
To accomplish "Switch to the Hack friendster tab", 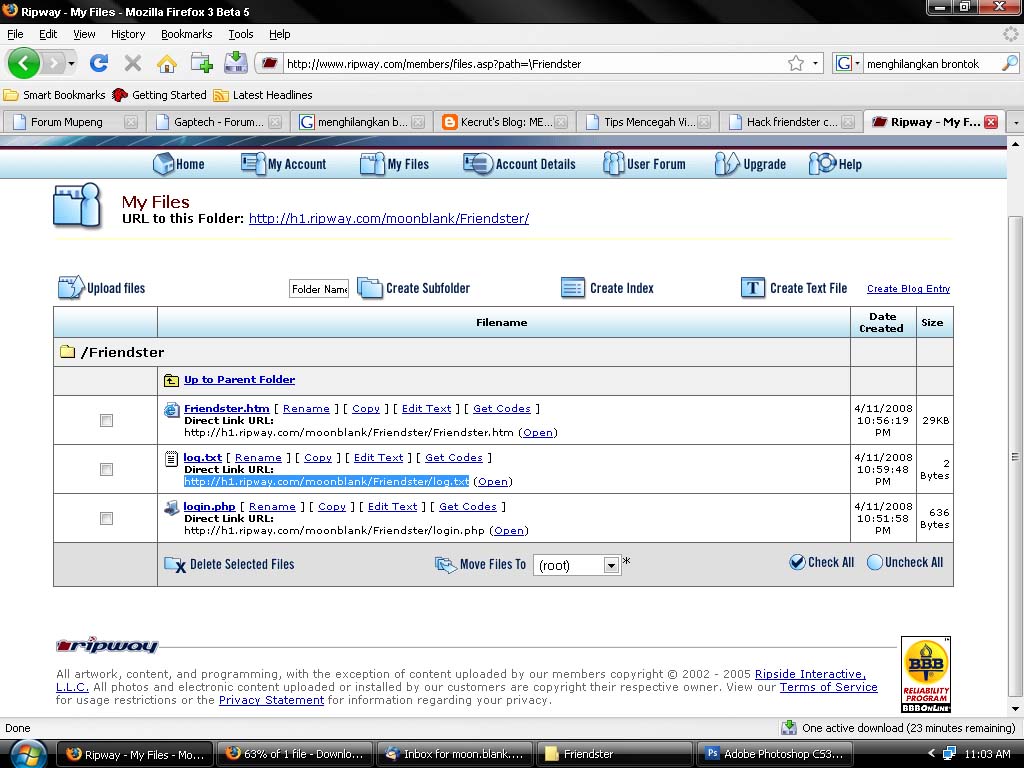I will pos(791,122).
